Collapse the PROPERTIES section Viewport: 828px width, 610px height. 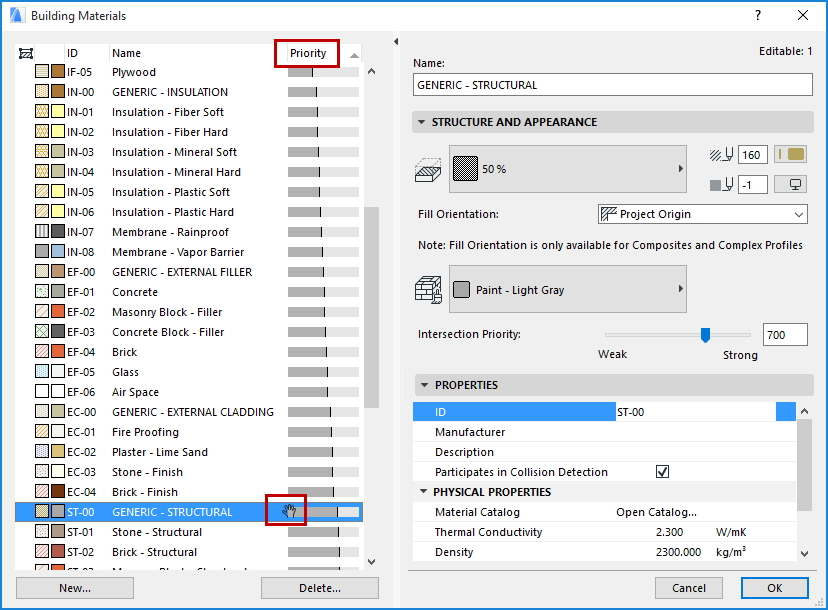424,385
